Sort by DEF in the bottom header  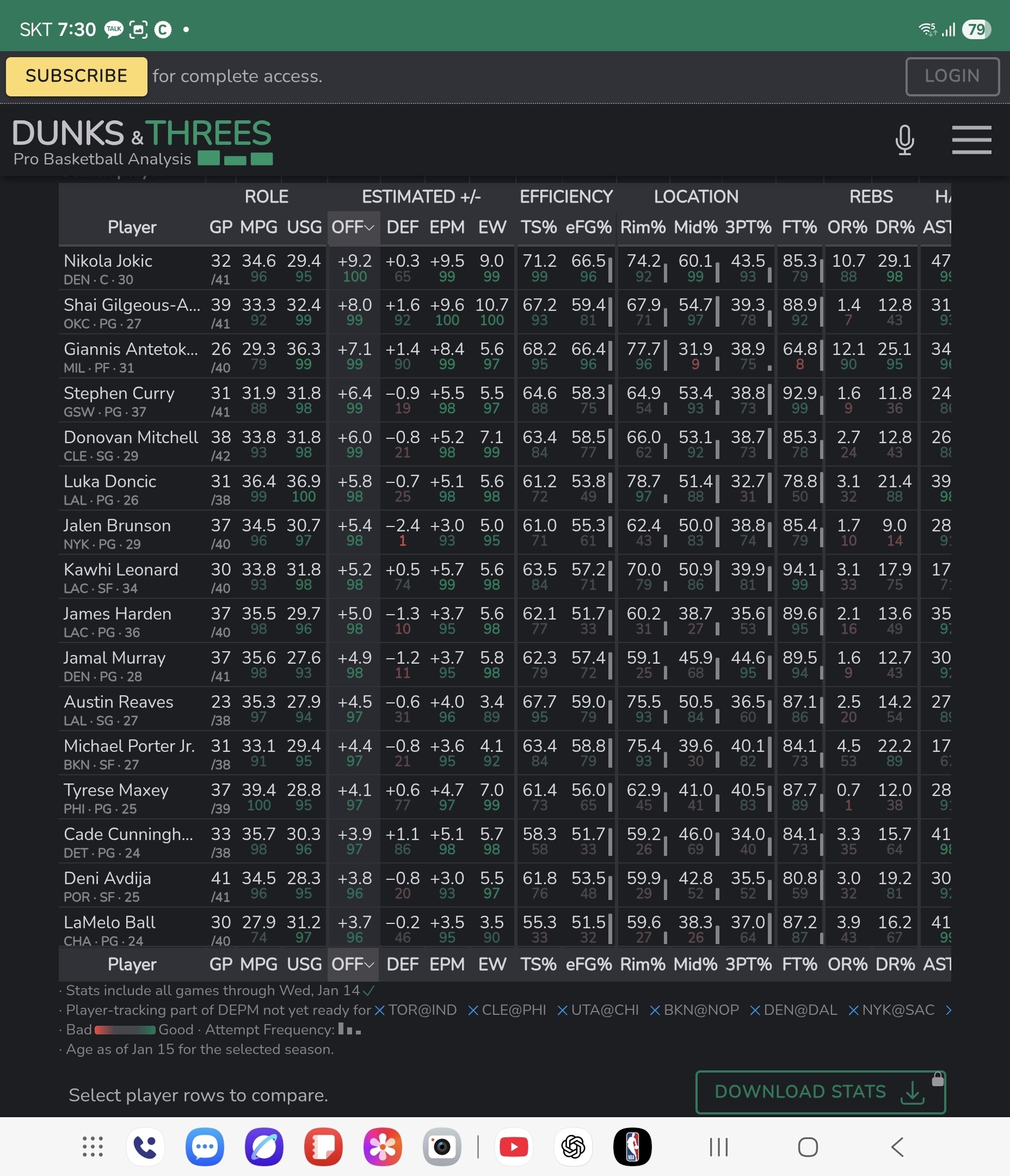[x=402, y=964]
